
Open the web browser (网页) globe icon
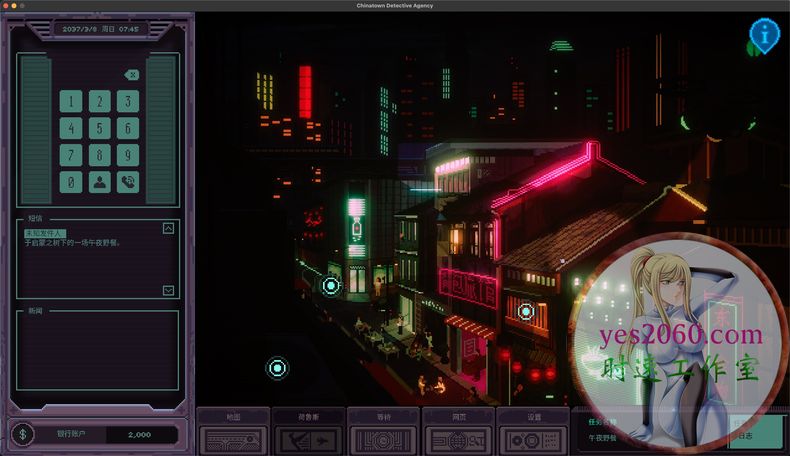(458, 438)
